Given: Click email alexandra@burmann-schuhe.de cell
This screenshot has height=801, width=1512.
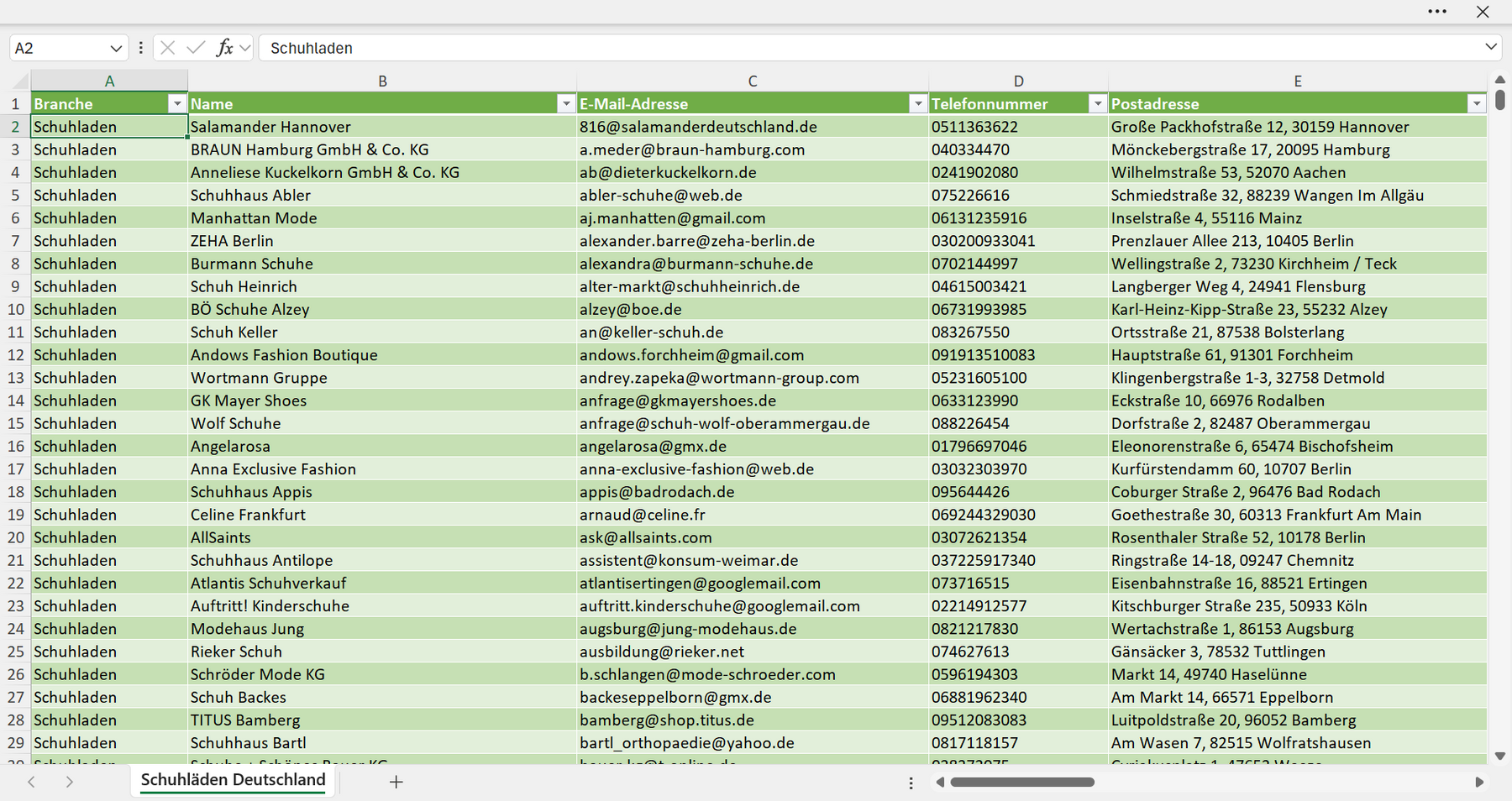Looking at the screenshot, I should [x=753, y=264].
